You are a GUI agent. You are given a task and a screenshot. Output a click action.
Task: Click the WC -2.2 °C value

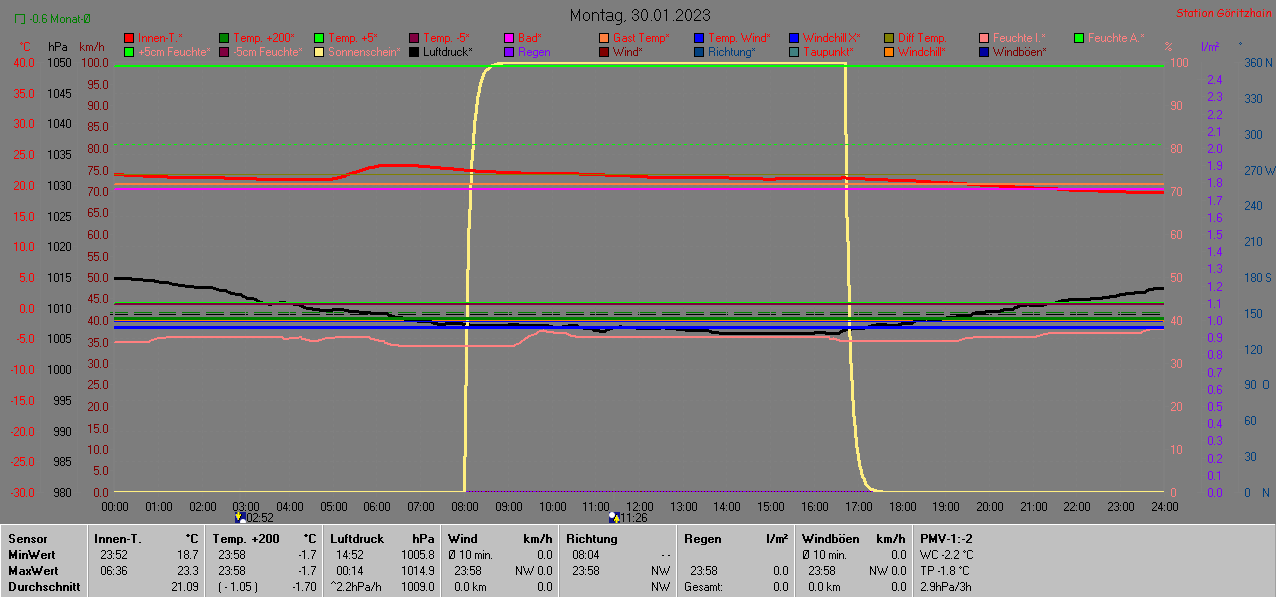click(x=945, y=554)
